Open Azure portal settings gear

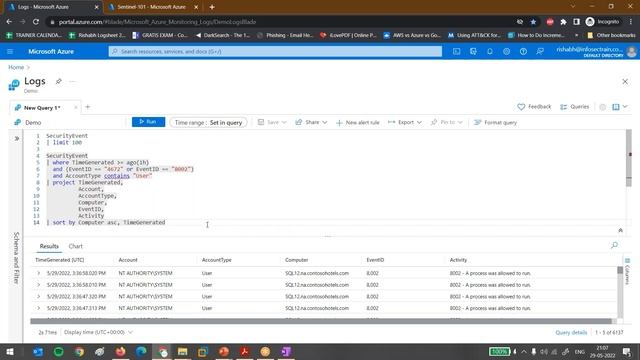click(x=507, y=51)
